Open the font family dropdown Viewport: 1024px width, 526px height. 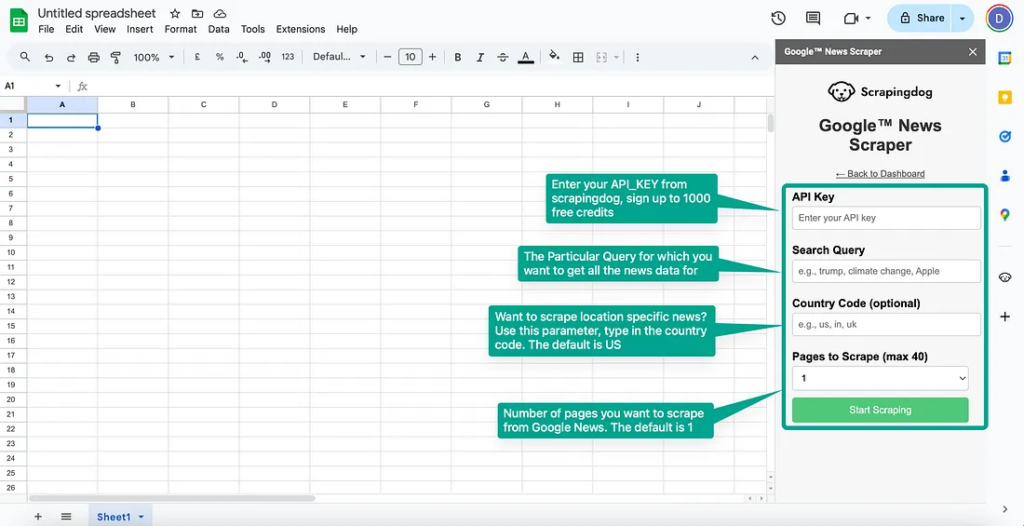(339, 58)
